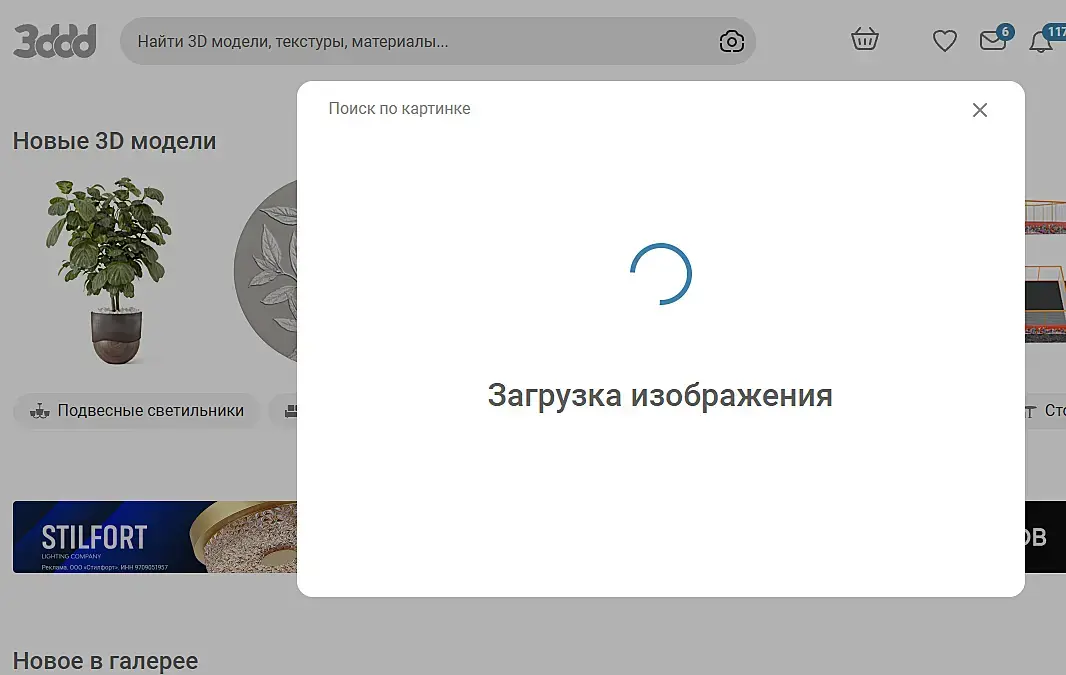Select the Подвесные светильники category chip
This screenshot has height=675, width=1066.
137,411
